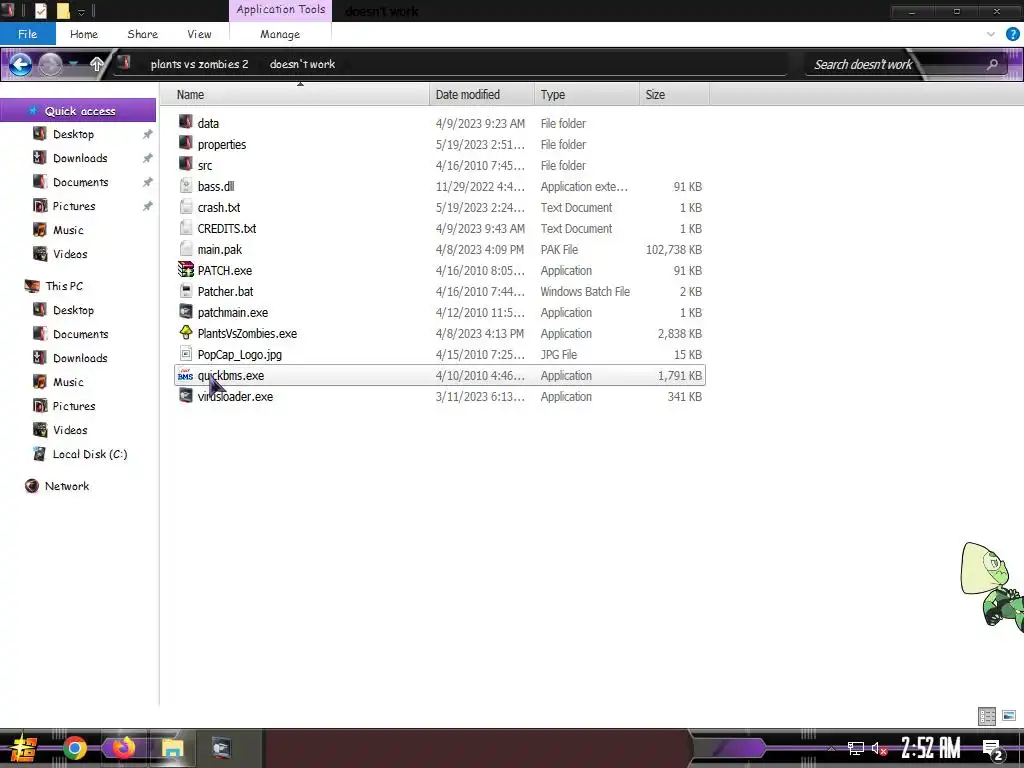Open pinned Pictures under Quick access
The image size is (1024, 768).
[x=74, y=206]
